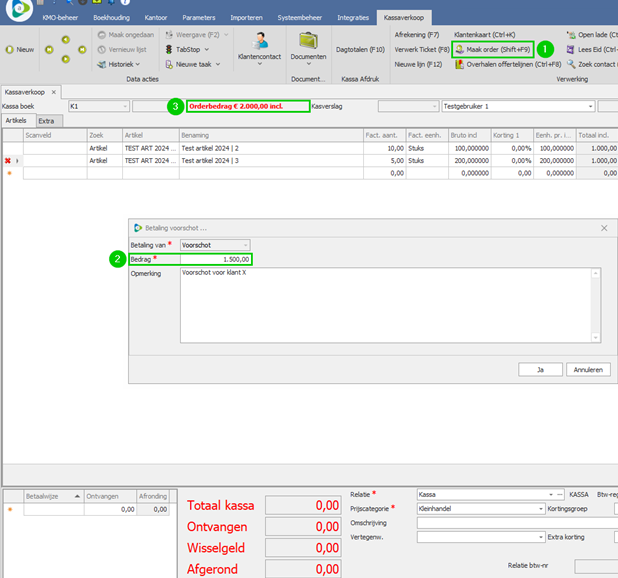Click Ontvangen cell 0,00 in payment grid
This screenshot has width=618, height=578.
tap(110, 509)
